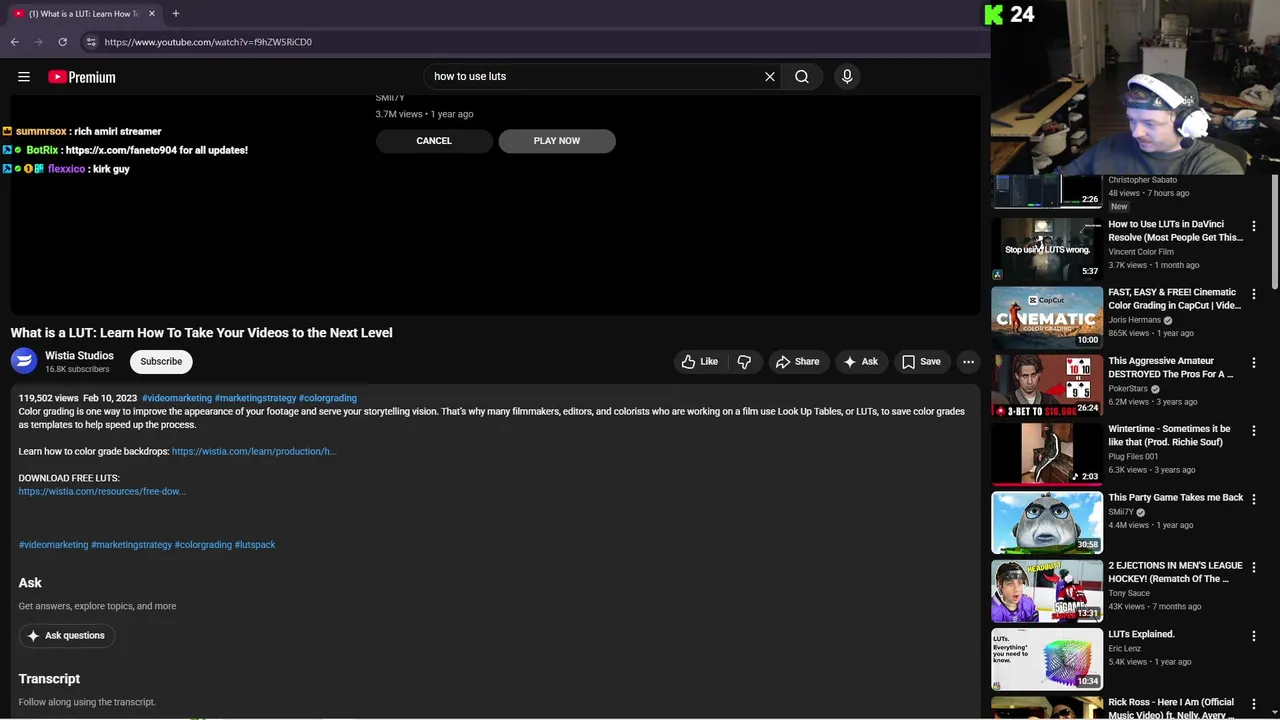Close the 'What is a LUT' tab
The height and width of the screenshot is (720, 1280).
[152, 13]
